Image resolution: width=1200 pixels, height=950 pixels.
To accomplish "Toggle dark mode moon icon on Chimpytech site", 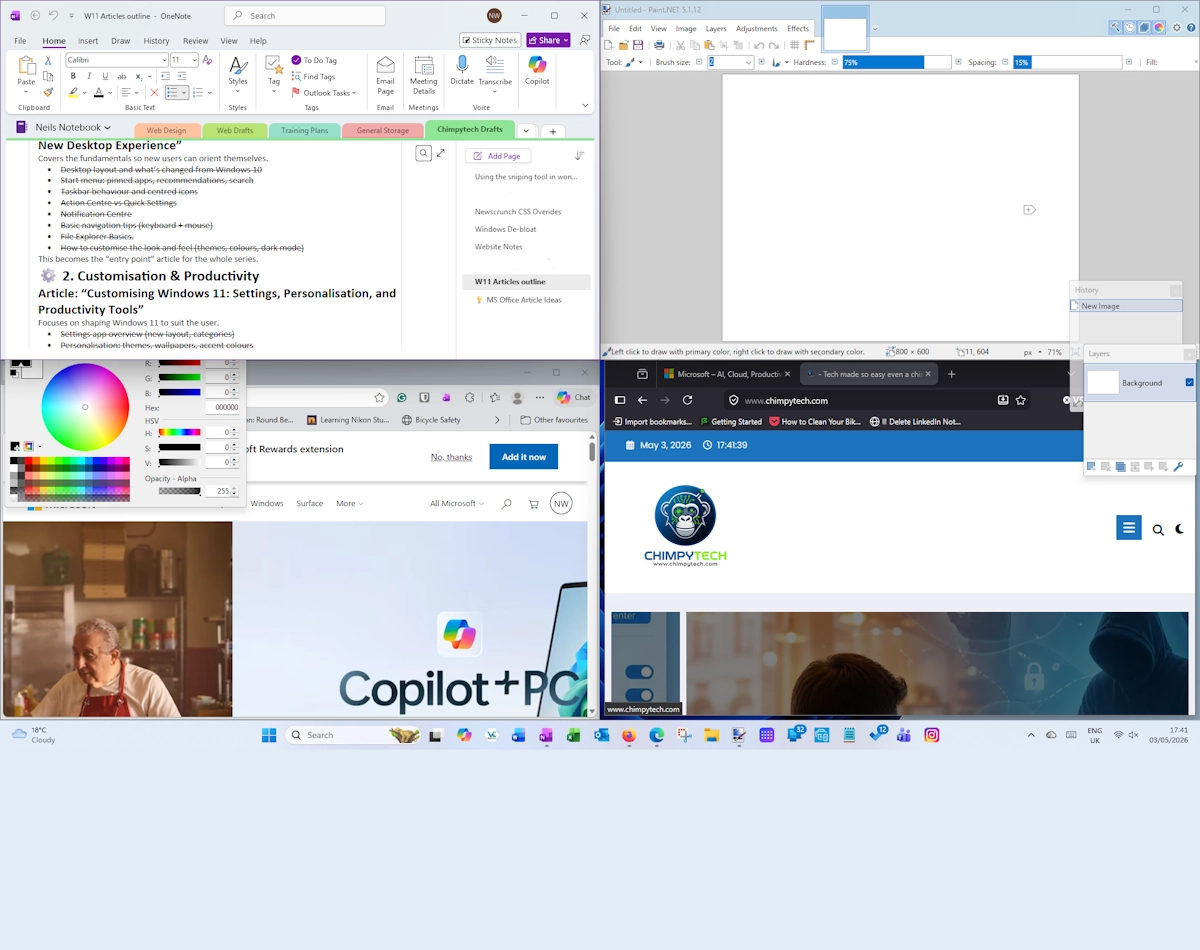I will click(x=1180, y=529).
